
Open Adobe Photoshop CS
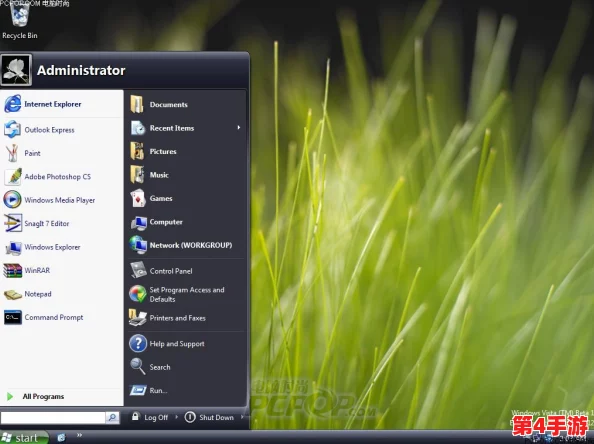click(62, 177)
